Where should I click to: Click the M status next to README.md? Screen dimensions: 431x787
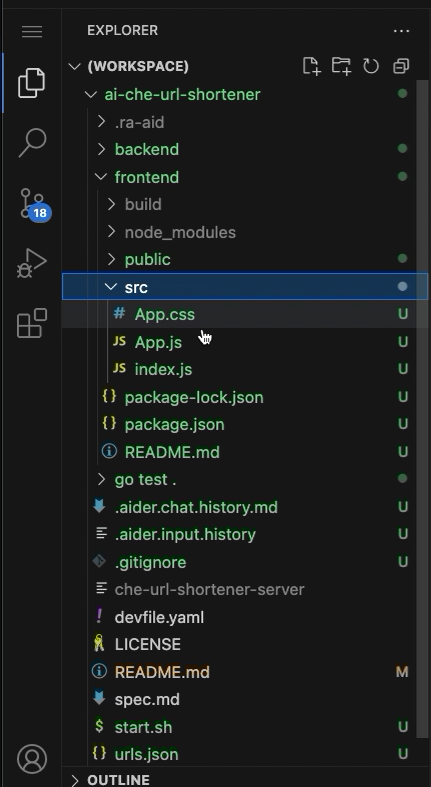[x=402, y=672]
